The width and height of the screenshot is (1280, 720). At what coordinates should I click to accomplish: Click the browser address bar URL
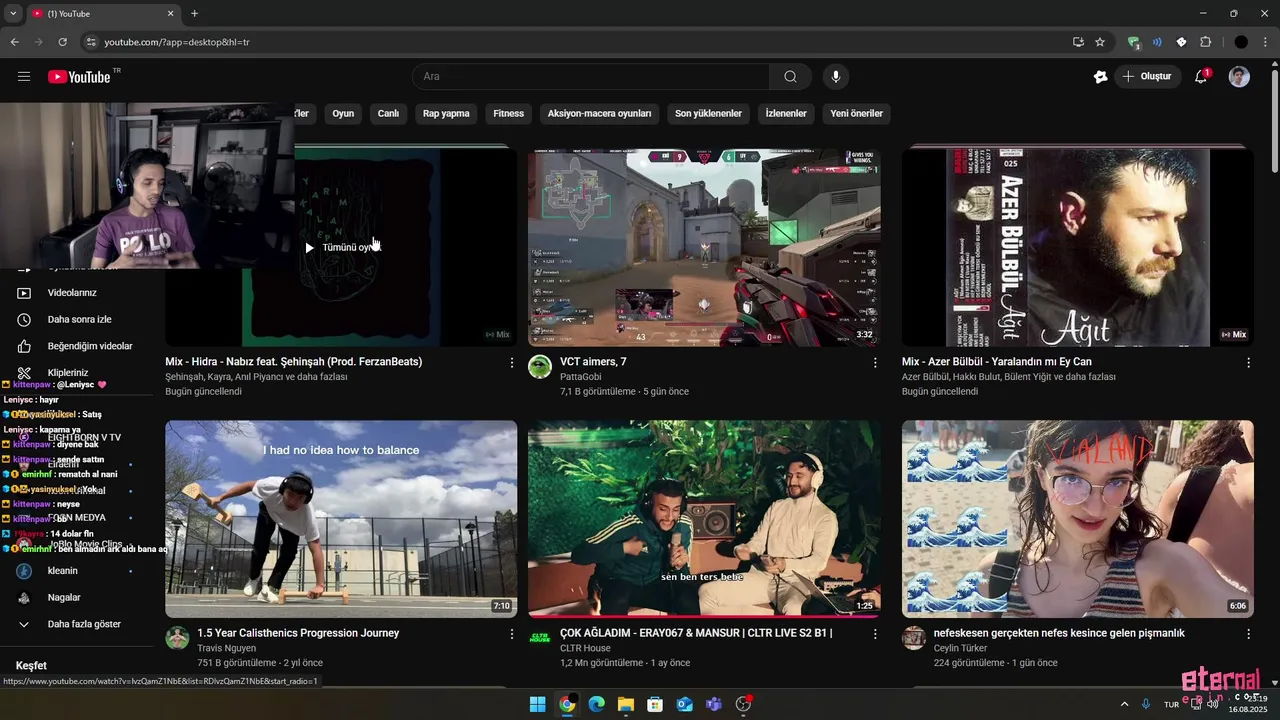tap(177, 42)
